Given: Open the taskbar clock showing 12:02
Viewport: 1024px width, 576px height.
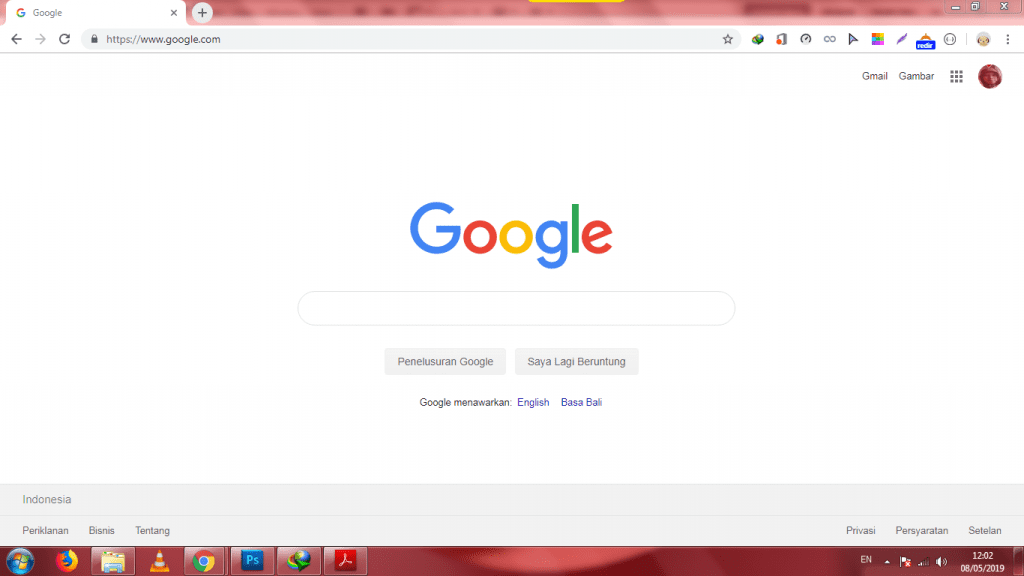Looking at the screenshot, I should point(982,562).
